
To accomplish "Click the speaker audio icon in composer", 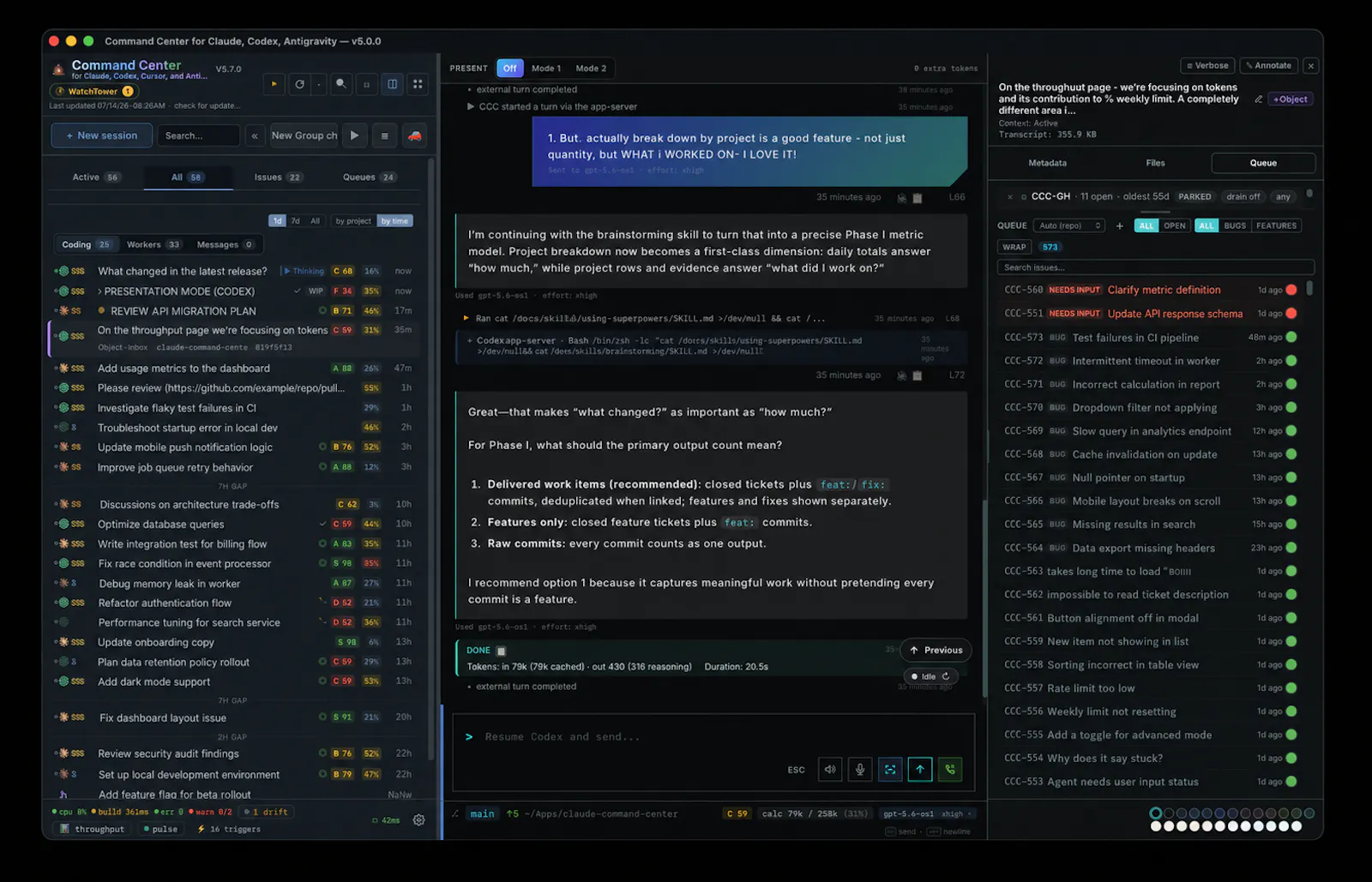I will pyautogui.click(x=830, y=770).
